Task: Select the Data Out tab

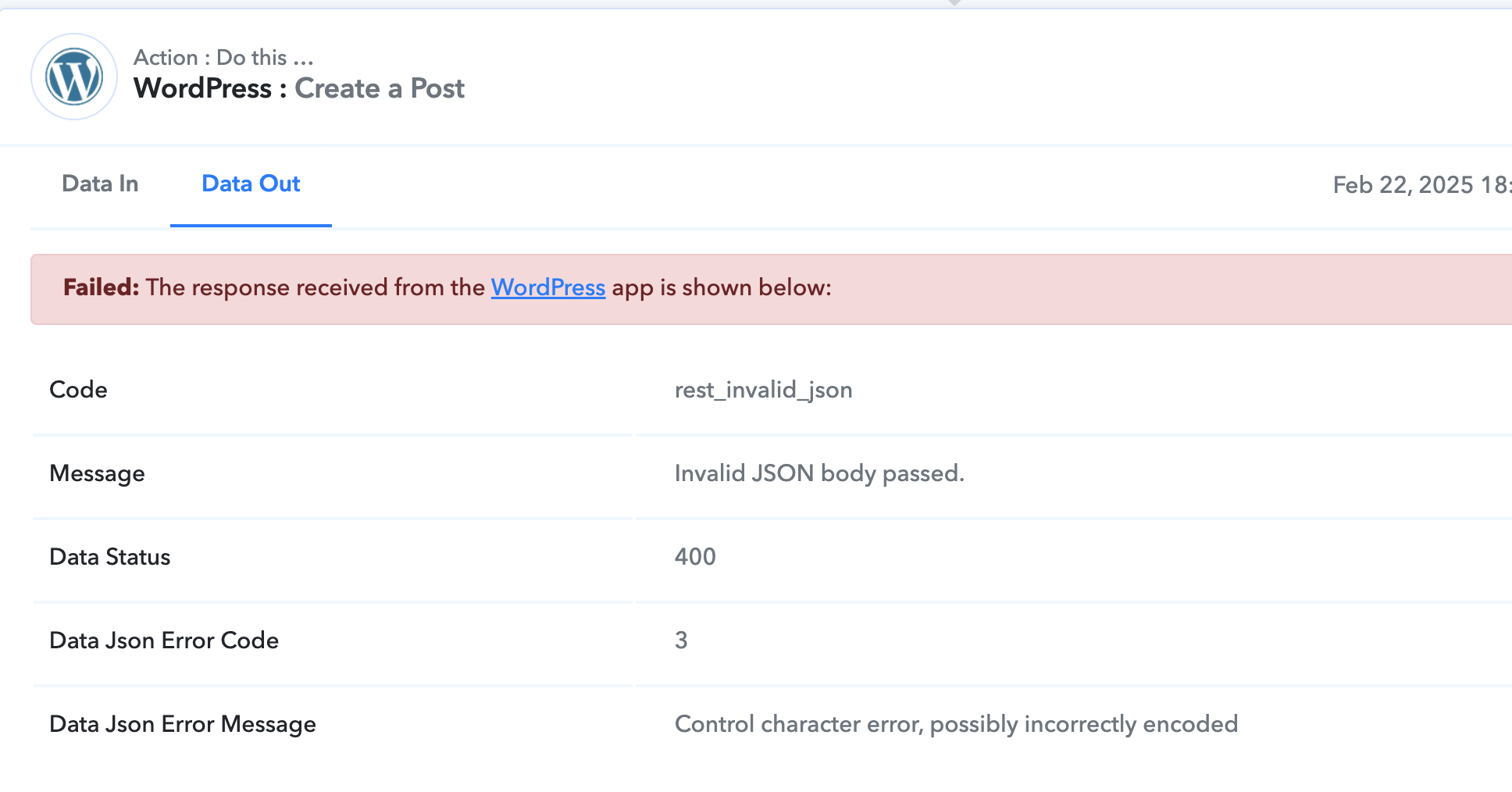Action: [x=251, y=184]
